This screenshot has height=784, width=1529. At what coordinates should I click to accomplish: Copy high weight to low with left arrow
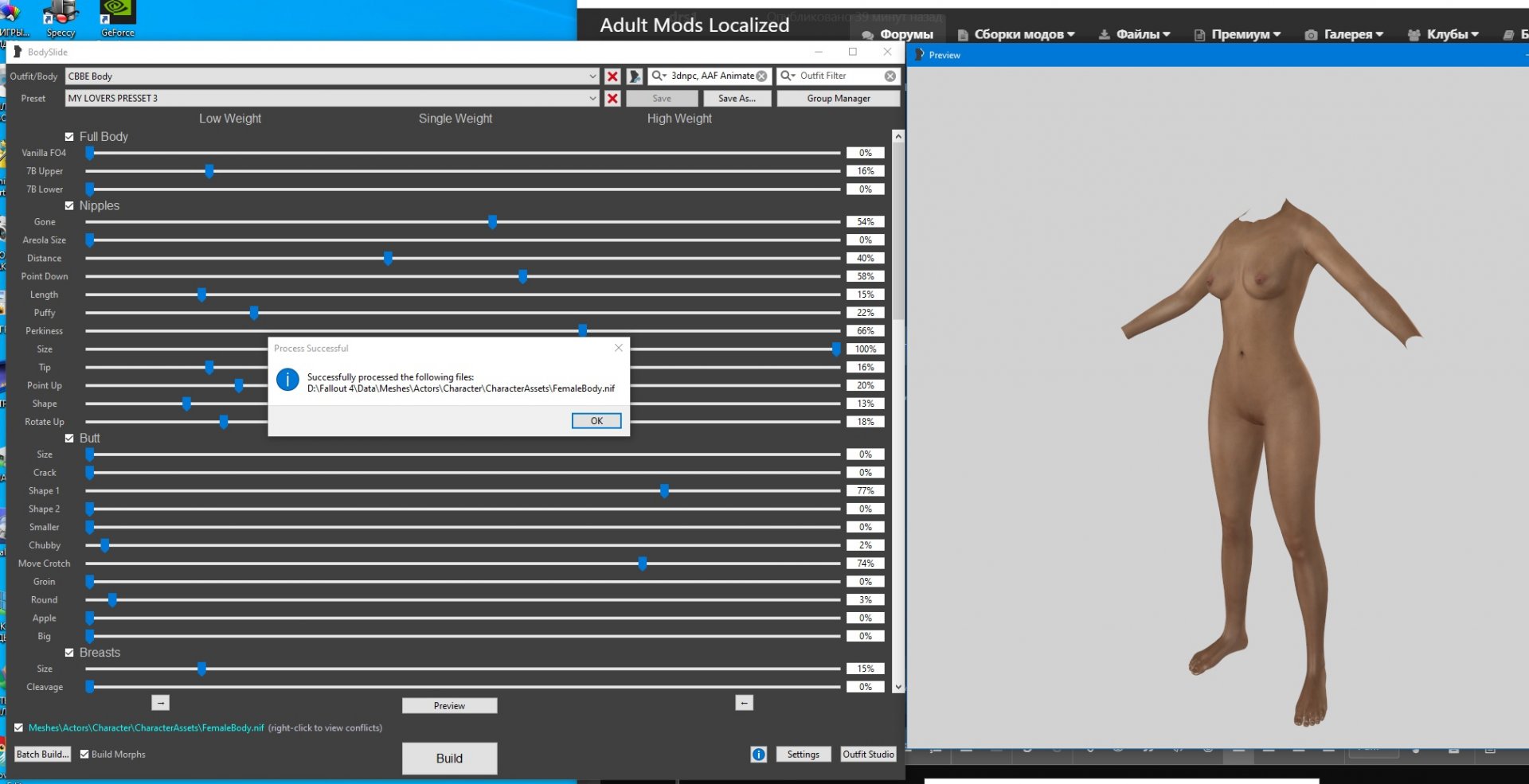tap(744, 703)
